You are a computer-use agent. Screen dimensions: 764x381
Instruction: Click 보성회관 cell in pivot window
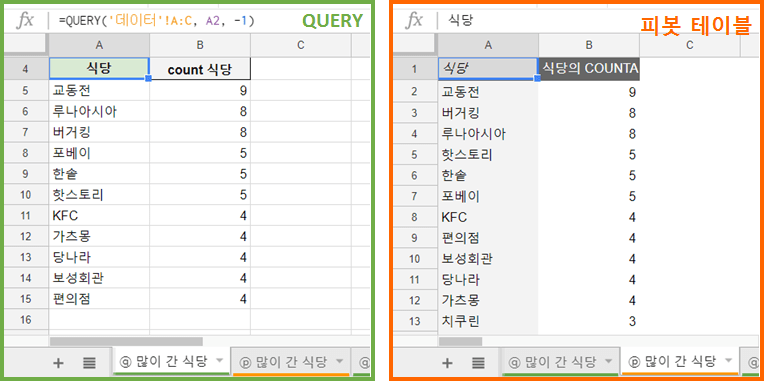click(488, 259)
